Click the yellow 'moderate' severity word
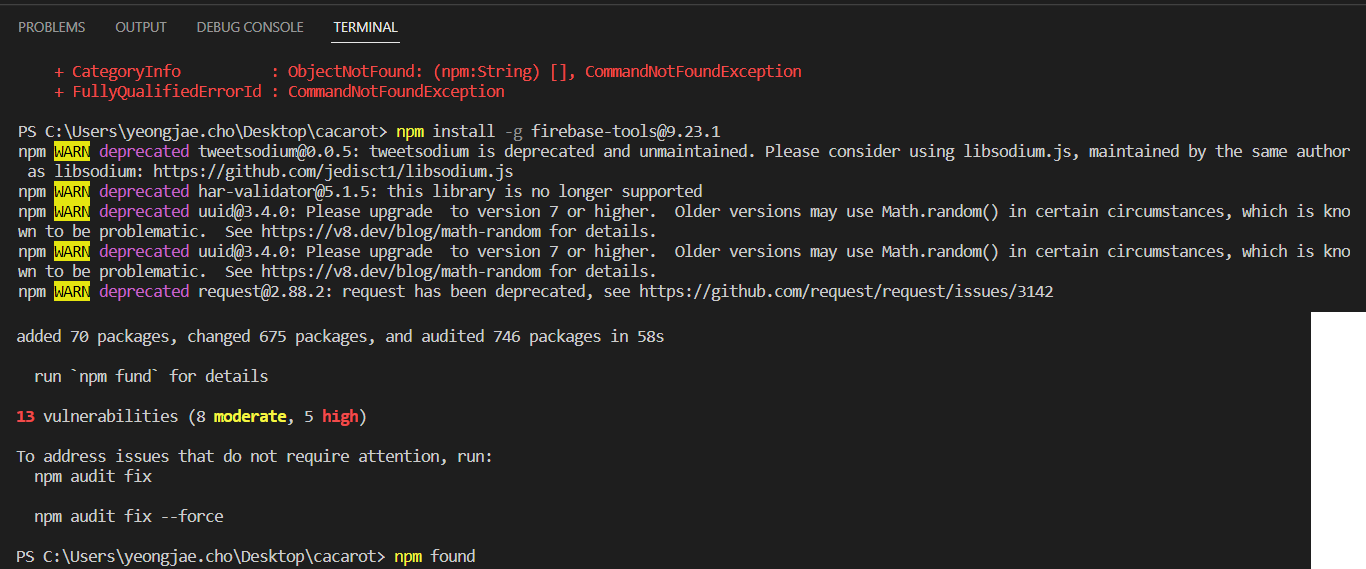Screen dimensions: 1366x569 pyautogui.click(x=250, y=416)
